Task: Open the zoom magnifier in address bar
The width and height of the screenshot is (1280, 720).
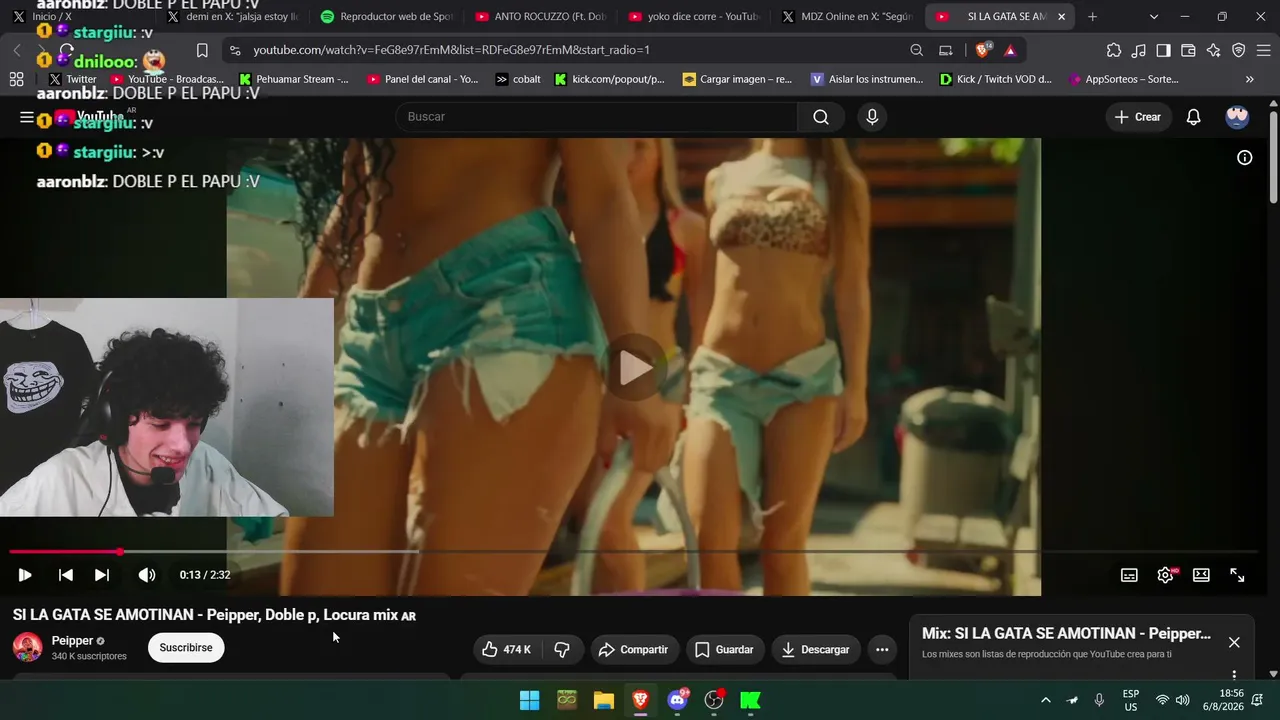Action: 917,50
